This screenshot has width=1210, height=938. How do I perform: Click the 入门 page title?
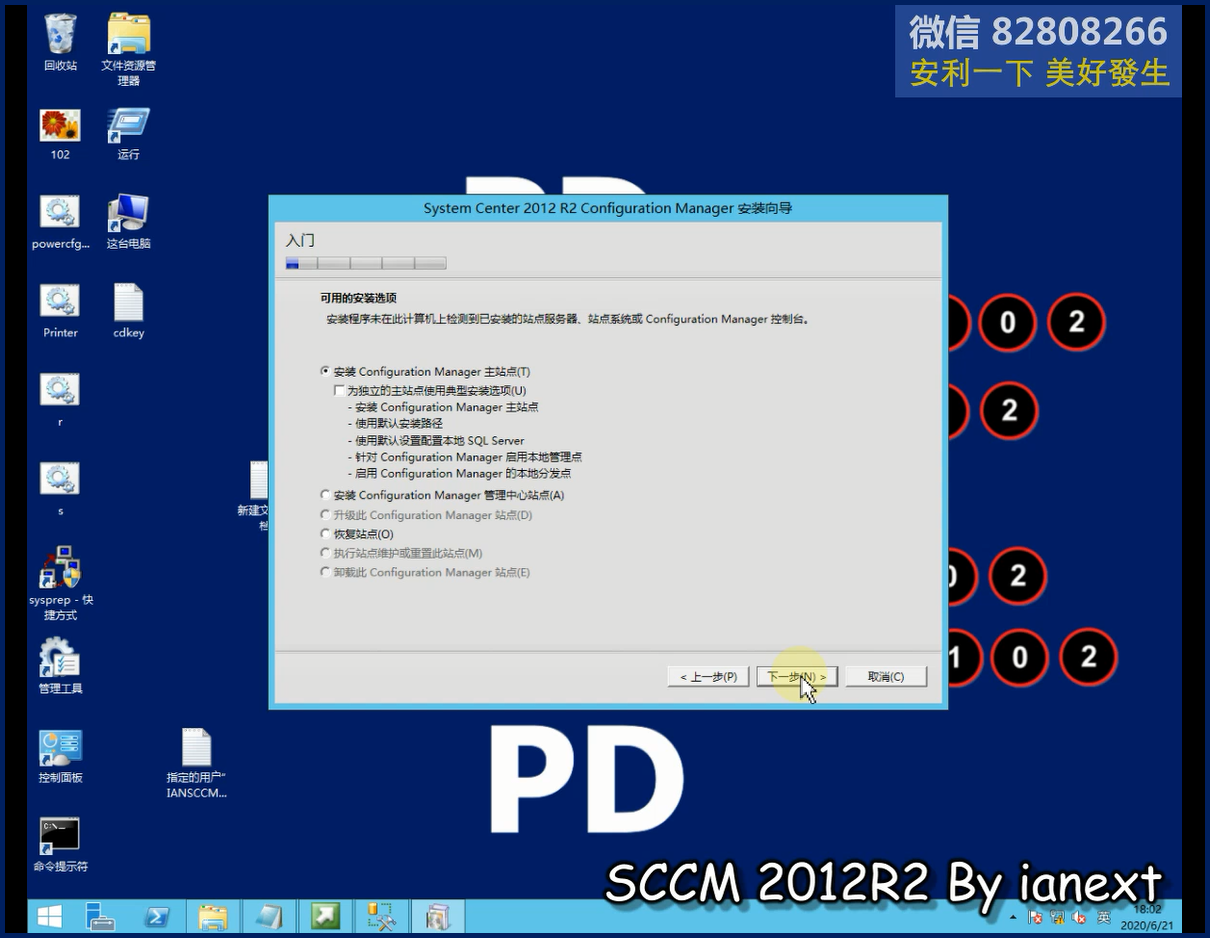pyautogui.click(x=300, y=241)
